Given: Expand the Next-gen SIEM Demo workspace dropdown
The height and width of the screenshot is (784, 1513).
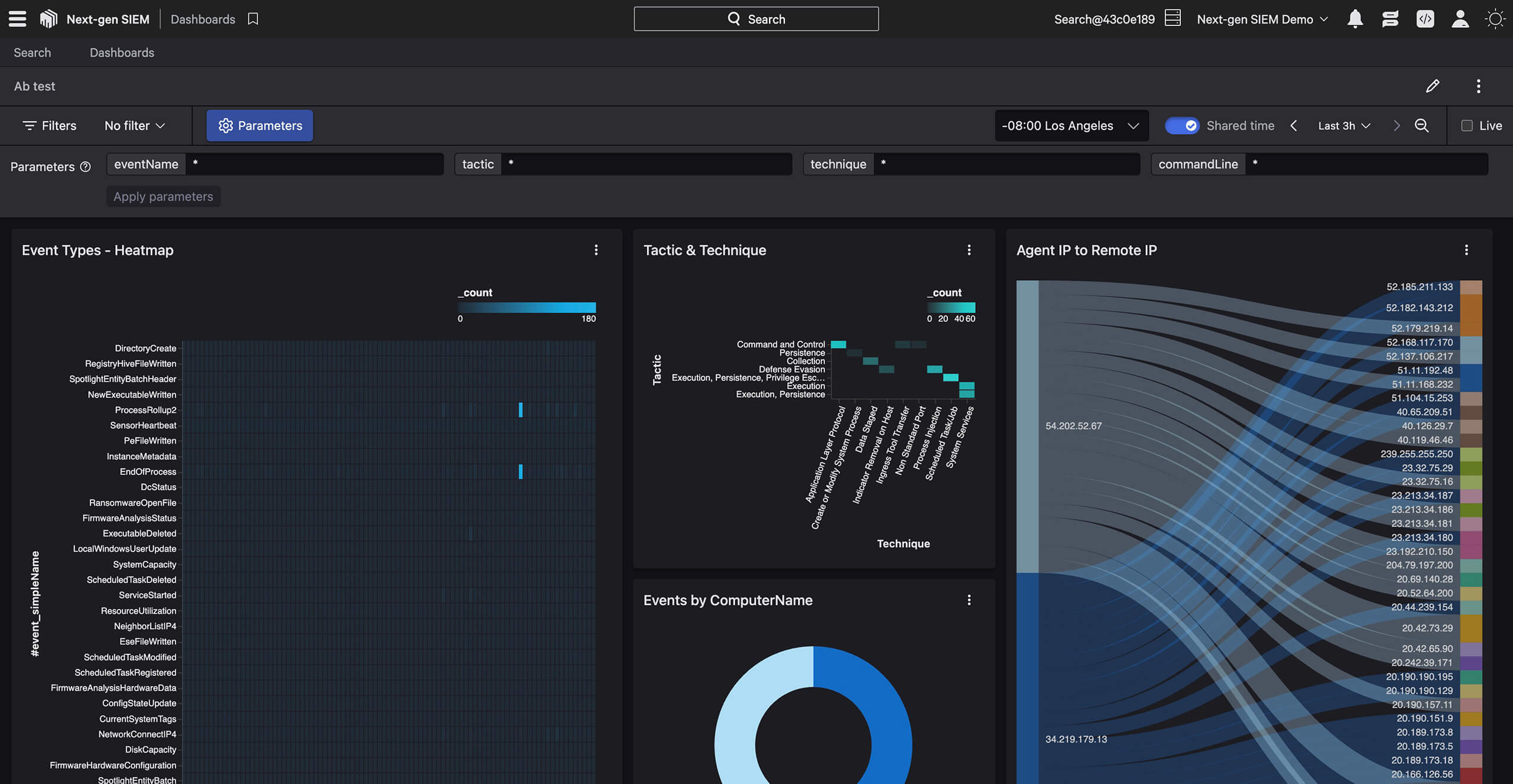Looking at the screenshot, I should point(1261,19).
